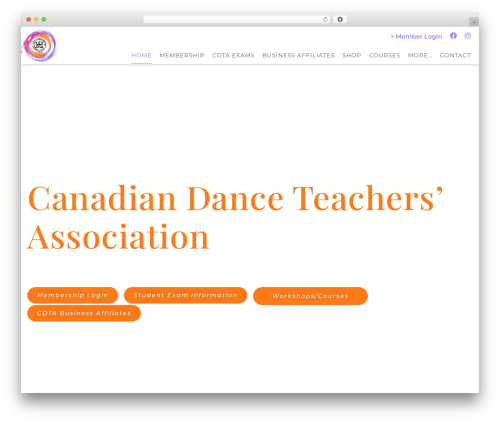This screenshot has width=500, height=423.
Task: Reload the page with the refresh icon
Action: 325,20
